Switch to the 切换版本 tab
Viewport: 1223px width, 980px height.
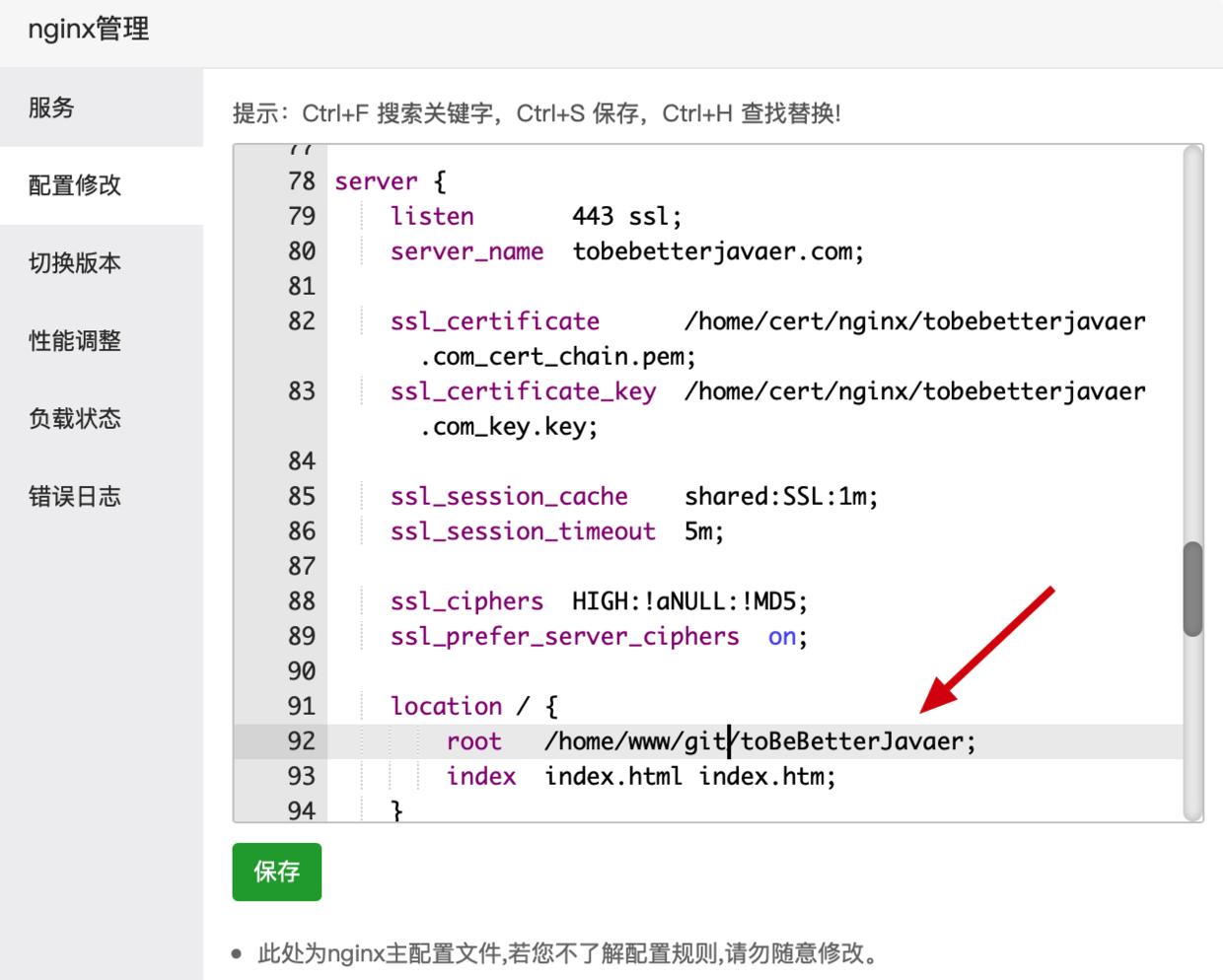coord(75,263)
